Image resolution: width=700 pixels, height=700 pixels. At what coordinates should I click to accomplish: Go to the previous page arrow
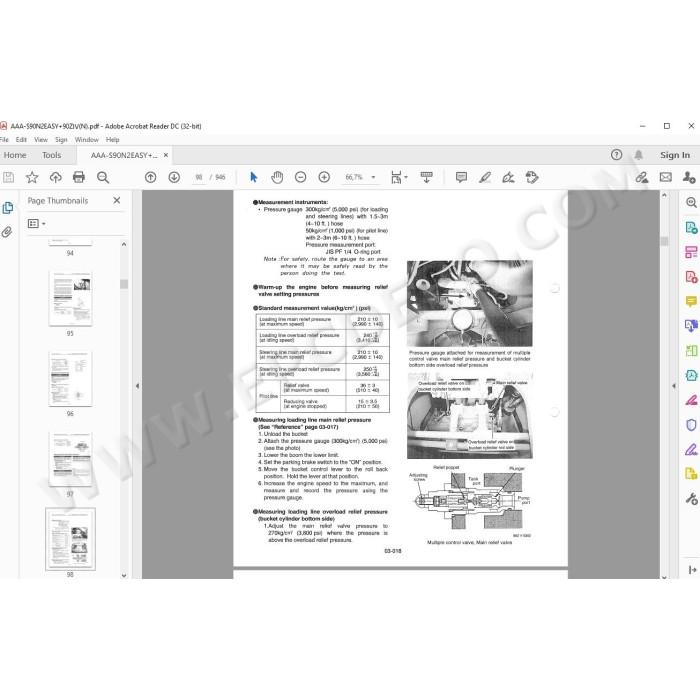[150, 178]
